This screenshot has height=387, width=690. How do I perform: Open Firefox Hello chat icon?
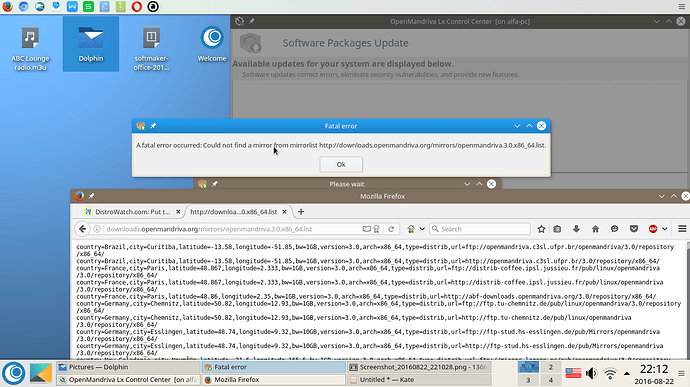pos(614,229)
